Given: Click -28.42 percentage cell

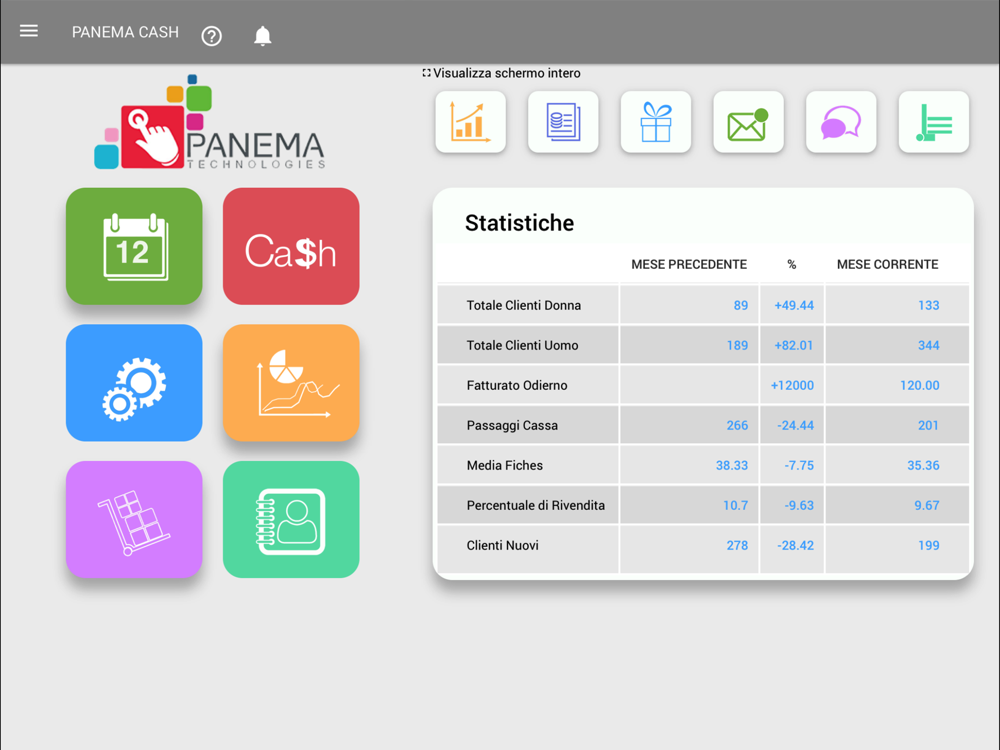Looking at the screenshot, I should click(x=795, y=546).
